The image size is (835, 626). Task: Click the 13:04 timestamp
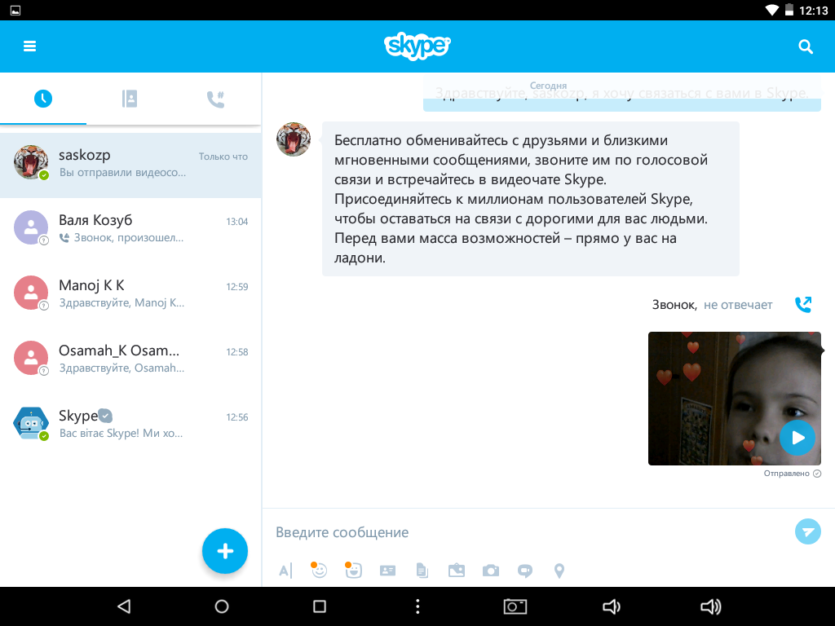coord(237,221)
